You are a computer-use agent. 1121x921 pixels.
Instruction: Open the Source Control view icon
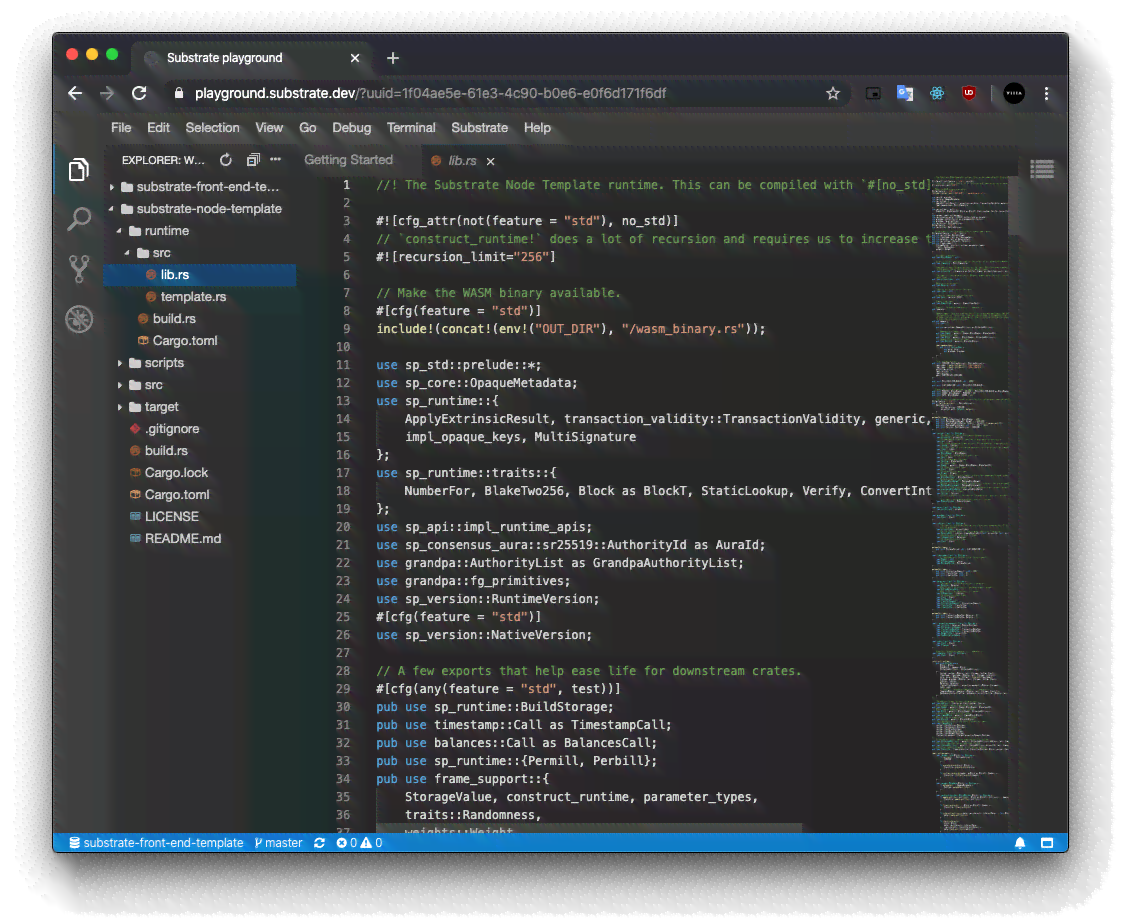click(79, 269)
